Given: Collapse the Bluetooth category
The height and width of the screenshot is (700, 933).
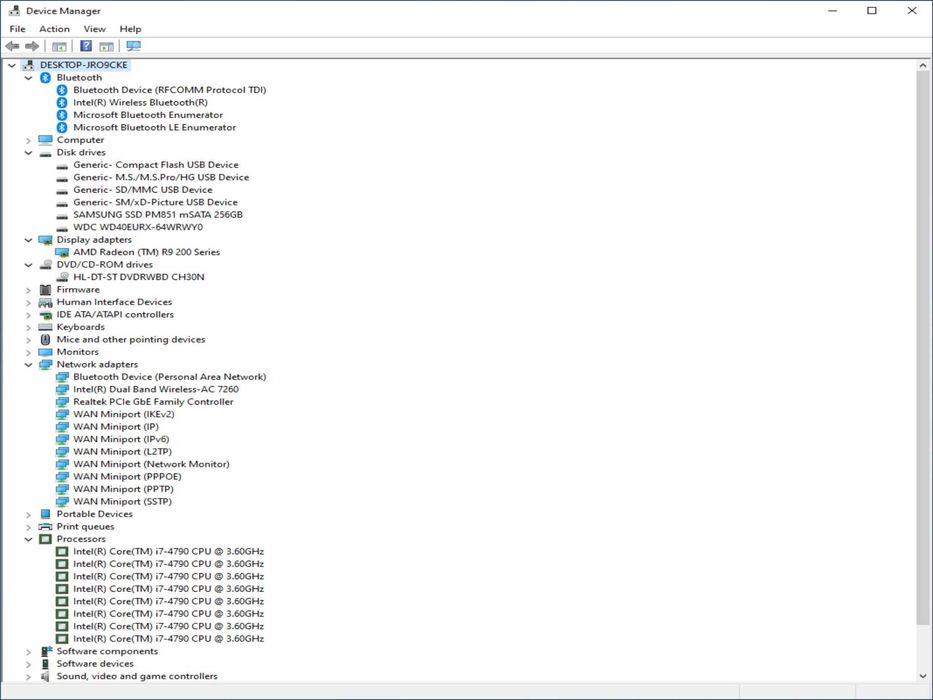Looking at the screenshot, I should [28, 78].
